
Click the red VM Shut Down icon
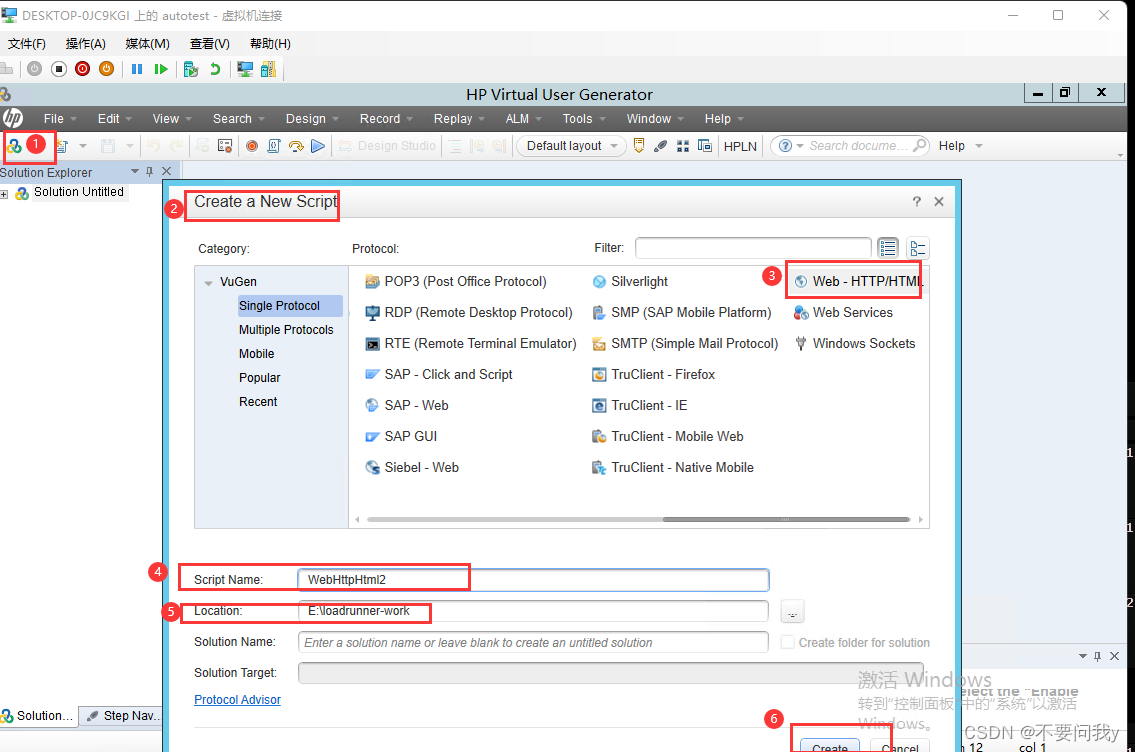click(x=83, y=69)
